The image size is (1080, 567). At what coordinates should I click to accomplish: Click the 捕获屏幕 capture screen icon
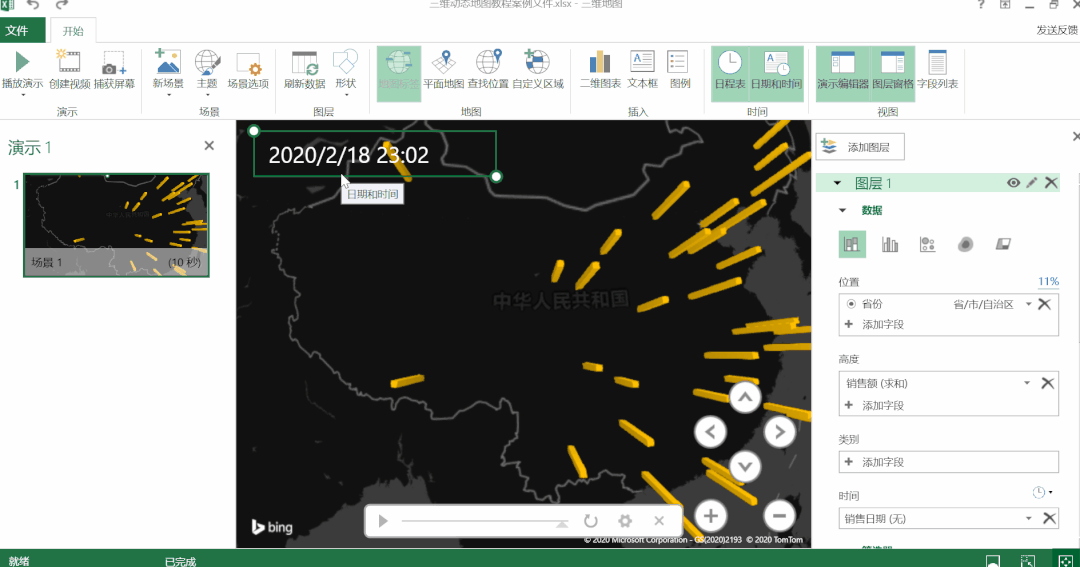point(114,62)
